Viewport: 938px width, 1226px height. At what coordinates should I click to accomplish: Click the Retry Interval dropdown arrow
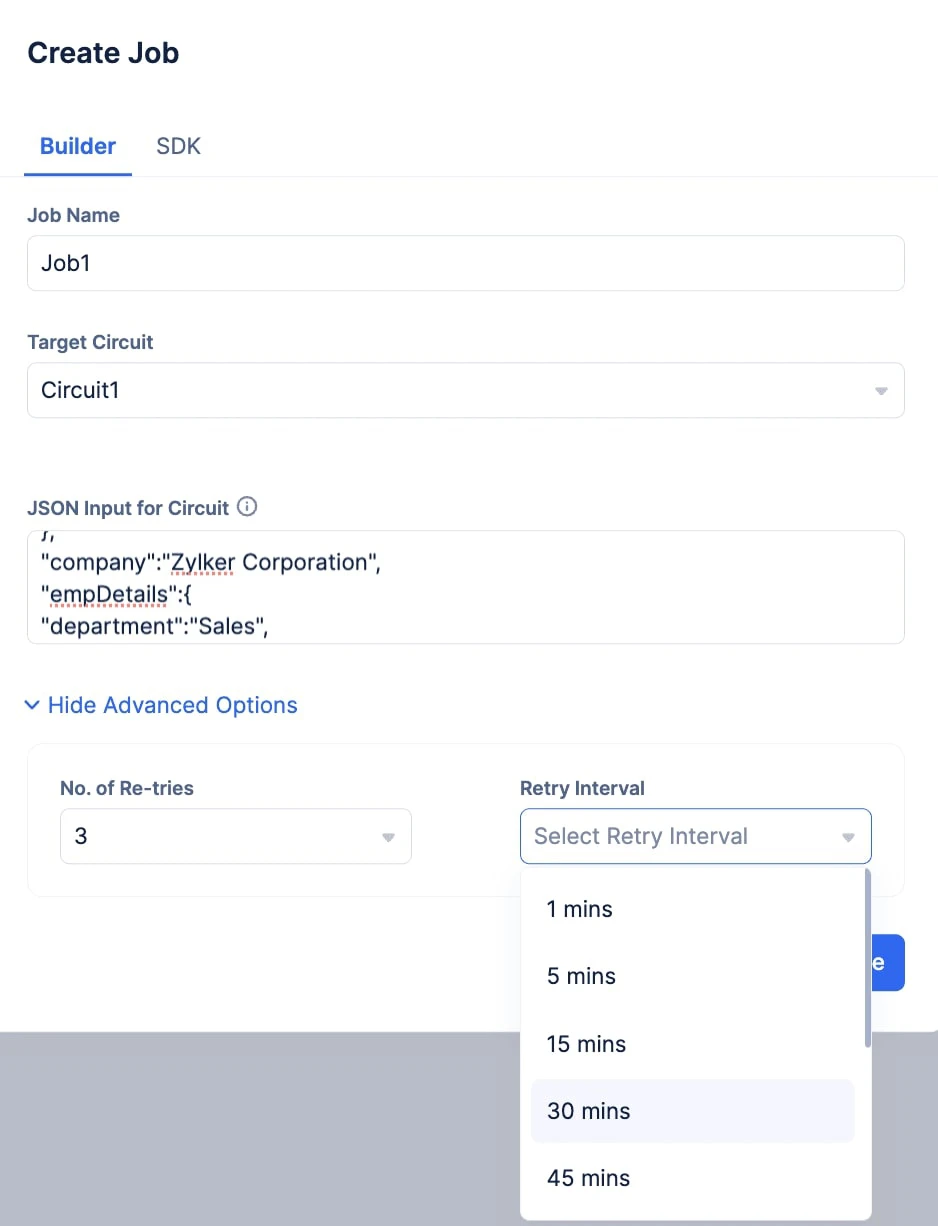(x=848, y=837)
